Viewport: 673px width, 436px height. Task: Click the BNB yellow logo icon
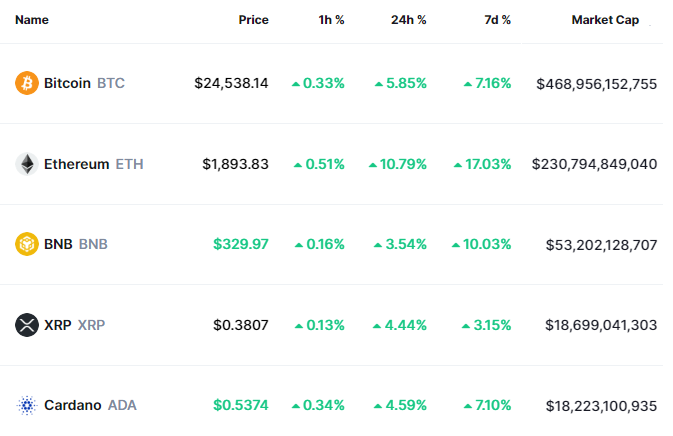[x=27, y=244]
